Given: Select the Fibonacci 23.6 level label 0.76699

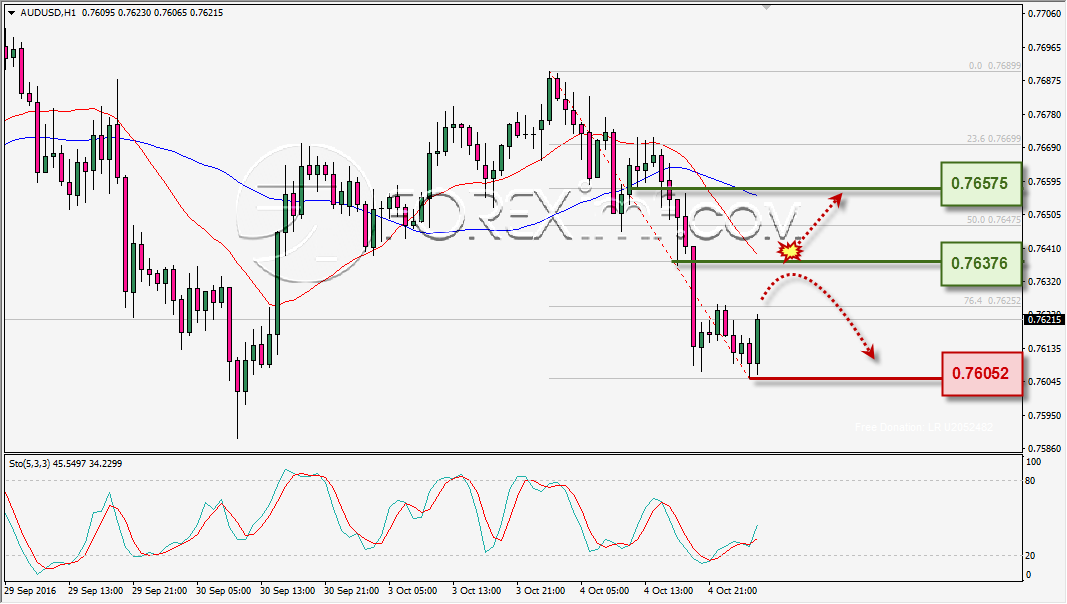Looking at the screenshot, I should (x=994, y=139).
